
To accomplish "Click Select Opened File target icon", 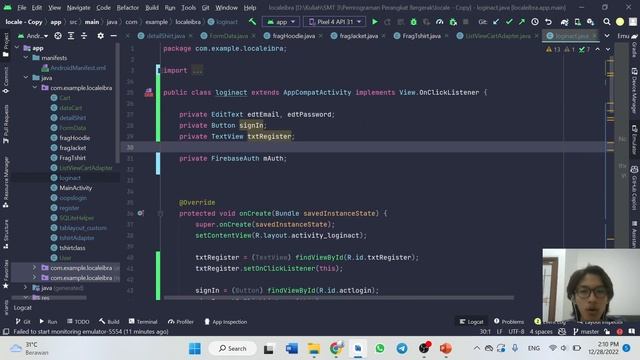I will tap(58, 36).
